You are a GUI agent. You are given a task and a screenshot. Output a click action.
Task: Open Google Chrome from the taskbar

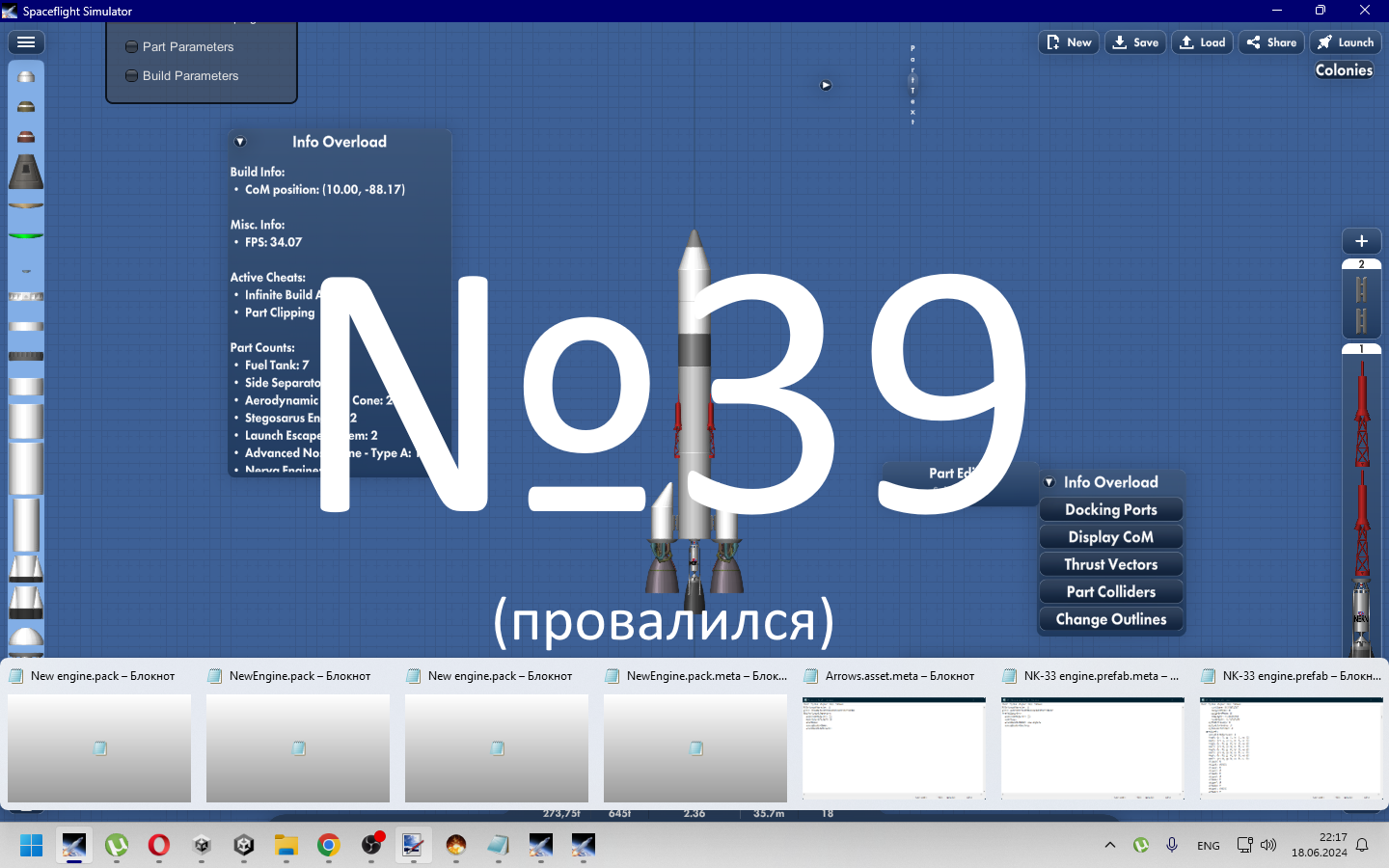point(329,846)
